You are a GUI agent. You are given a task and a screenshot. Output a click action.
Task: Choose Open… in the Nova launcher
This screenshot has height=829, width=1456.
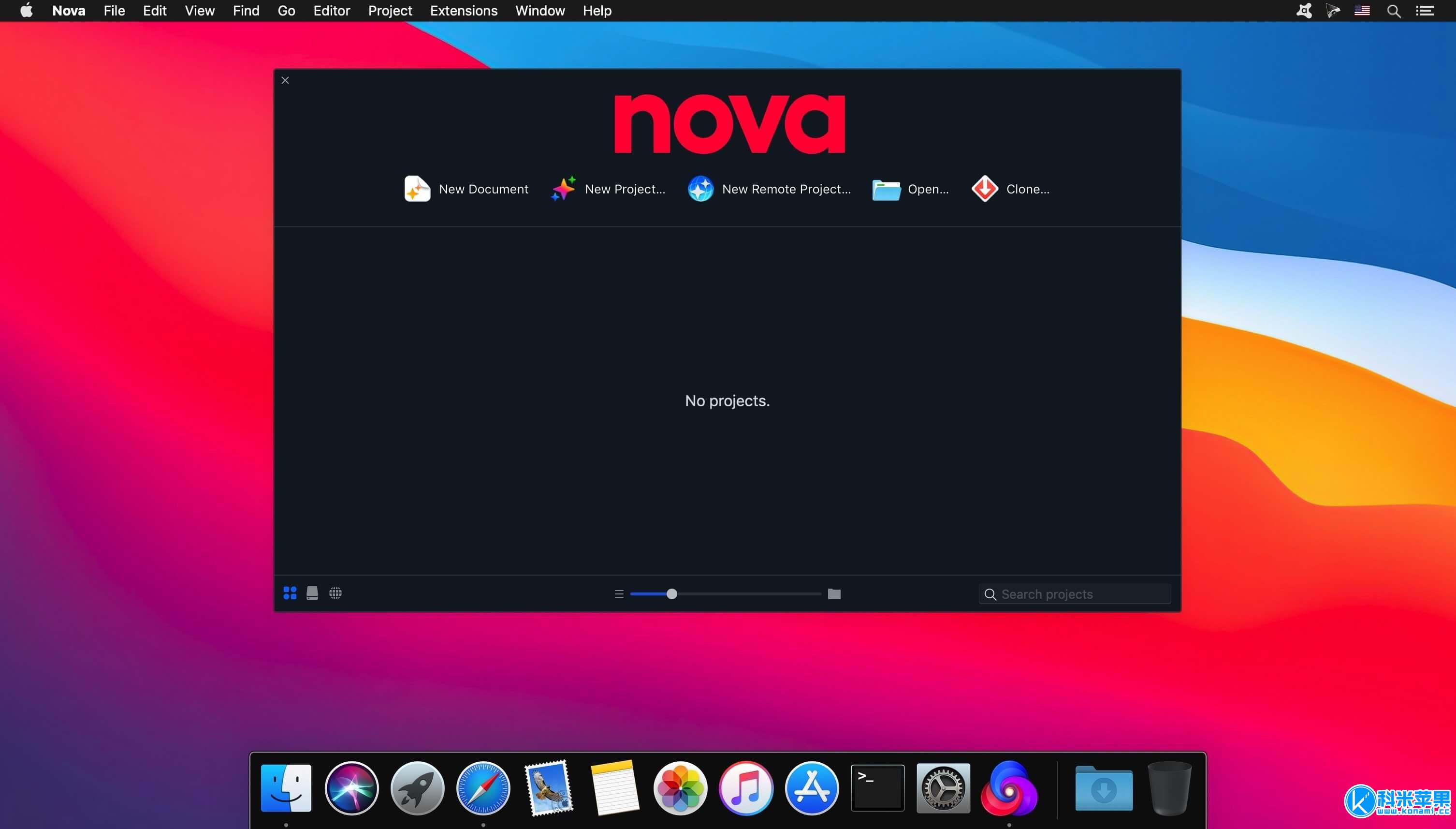point(910,189)
